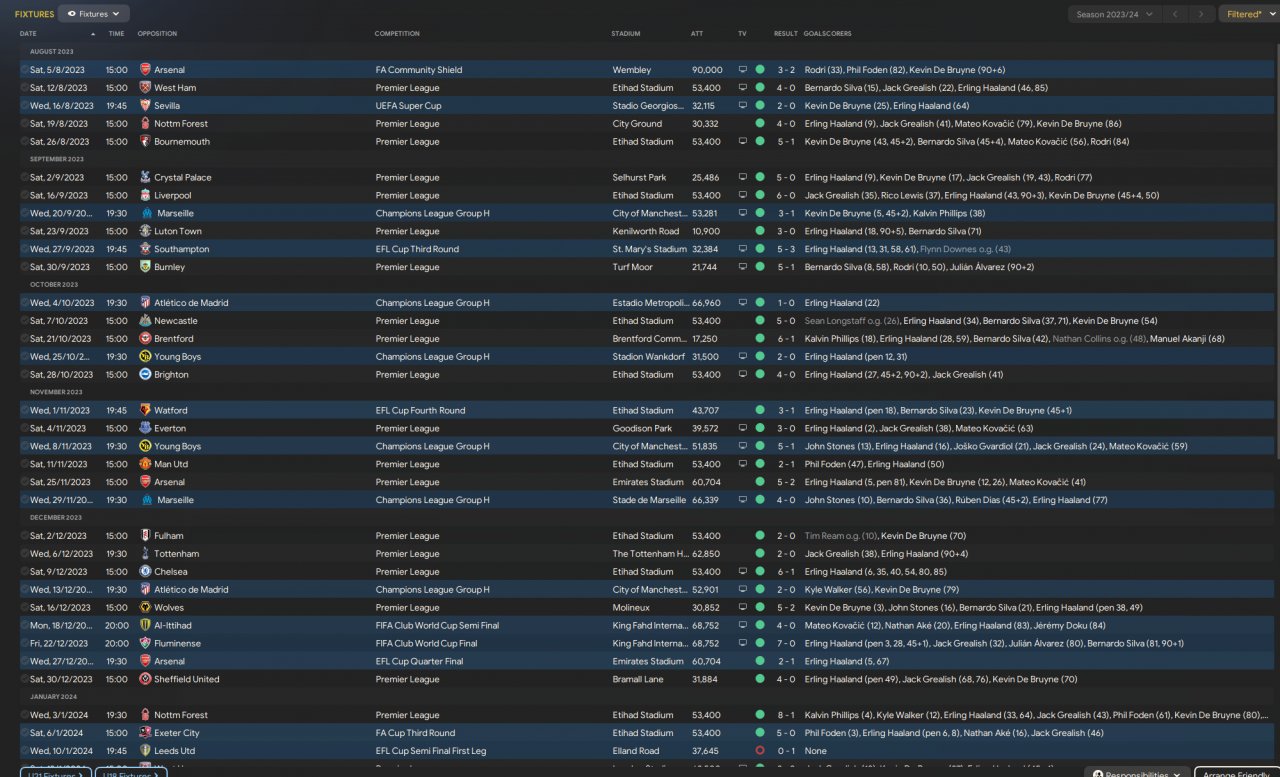Viewport: 1280px width, 777px height.
Task: Click the Everton club badge
Action: click(145, 428)
